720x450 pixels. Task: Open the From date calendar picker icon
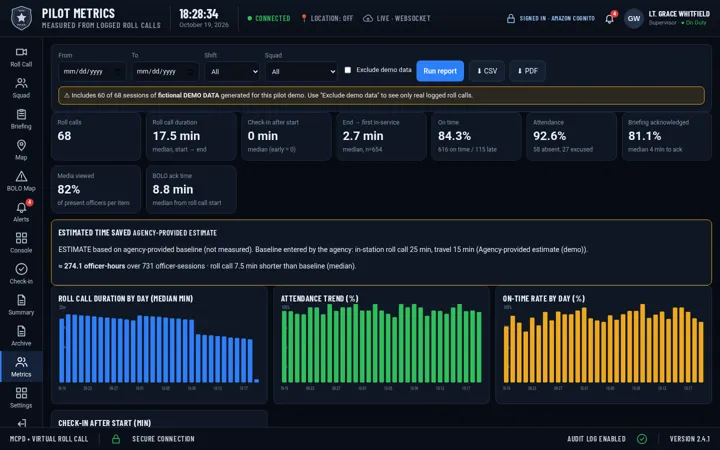(x=117, y=72)
